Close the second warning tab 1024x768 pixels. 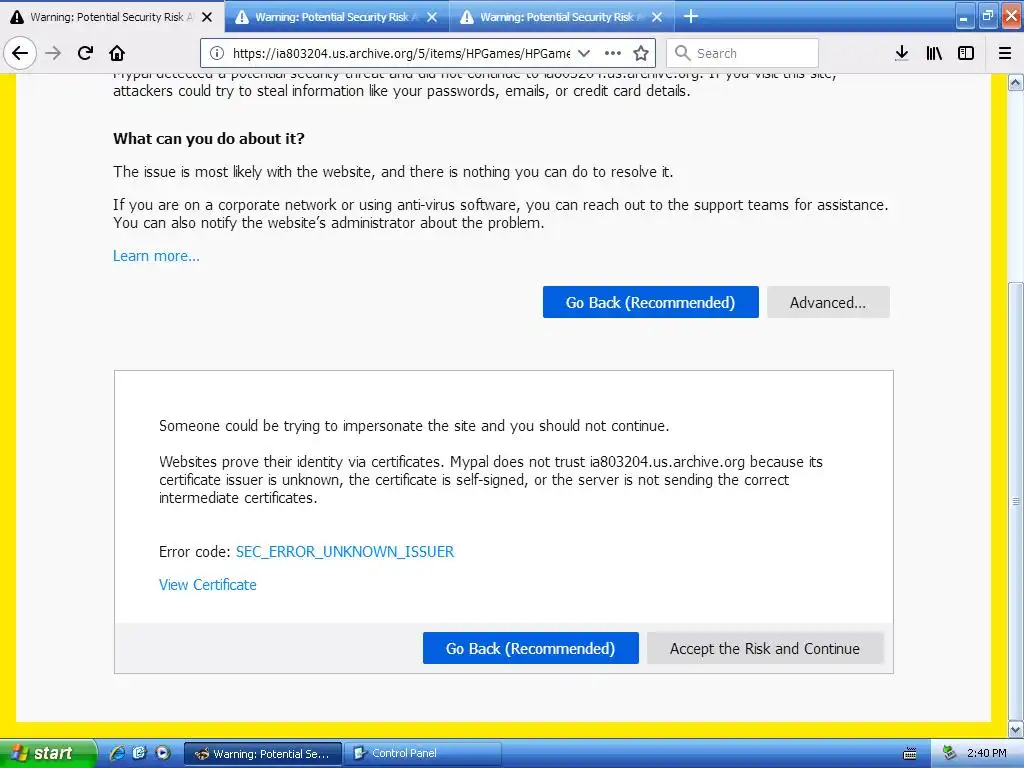(432, 17)
